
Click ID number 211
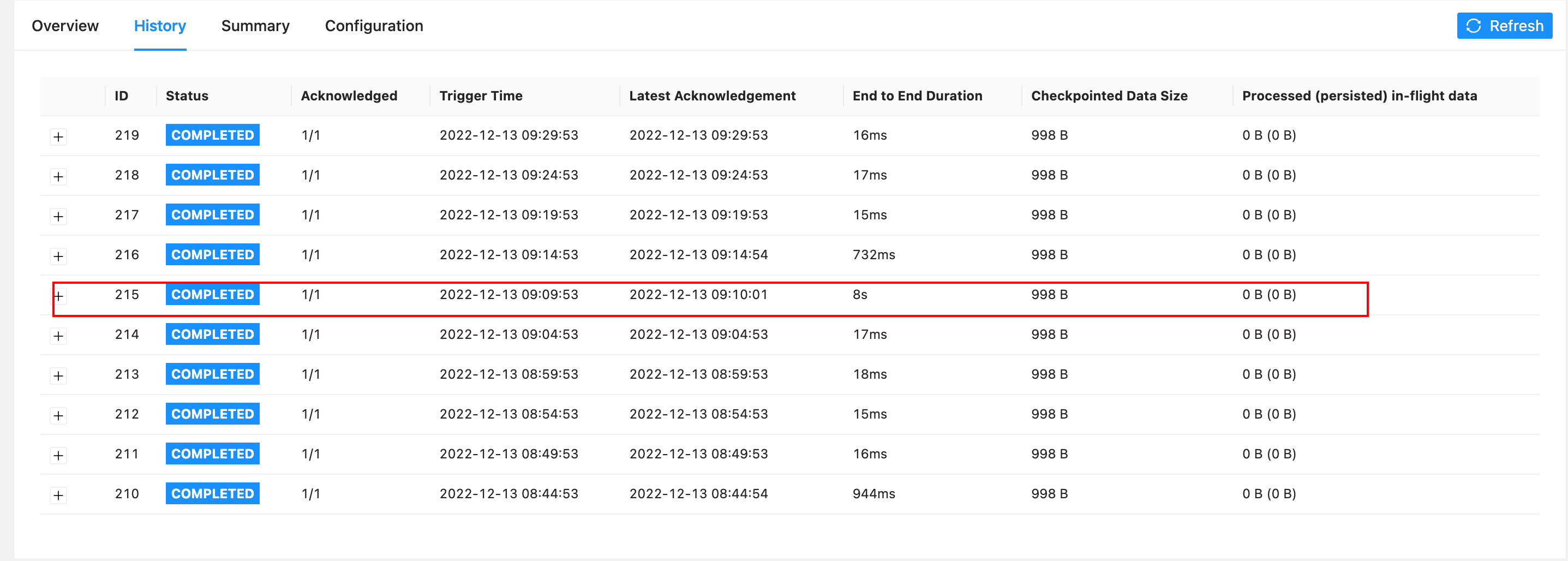127,454
